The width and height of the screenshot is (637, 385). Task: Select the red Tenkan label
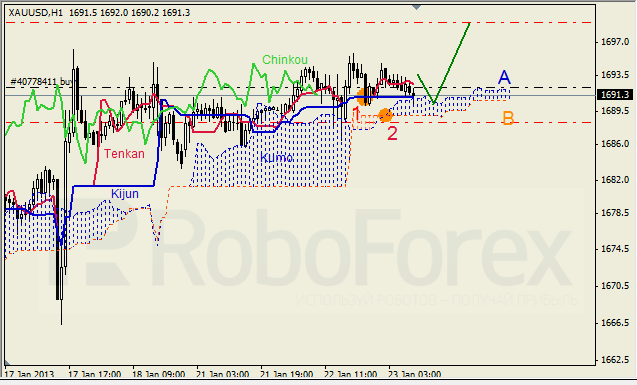pyautogui.click(x=124, y=154)
